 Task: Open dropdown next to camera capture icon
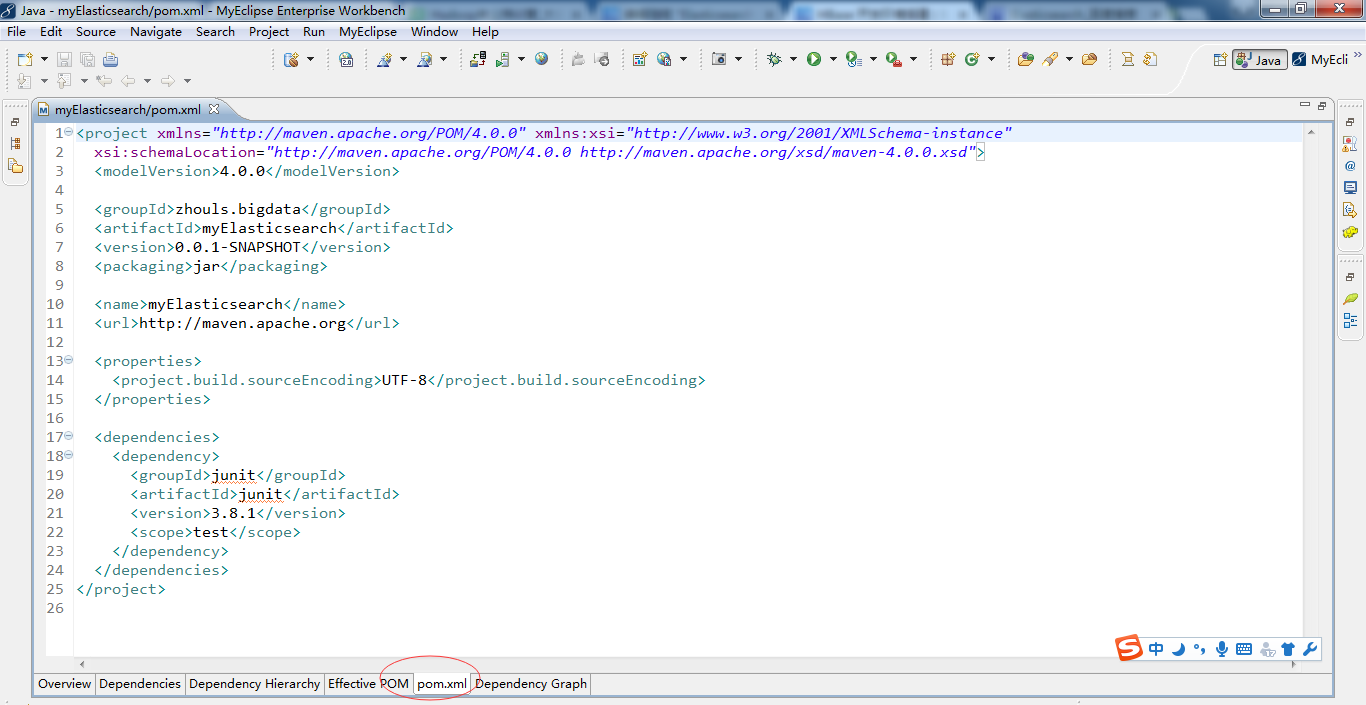(738, 59)
